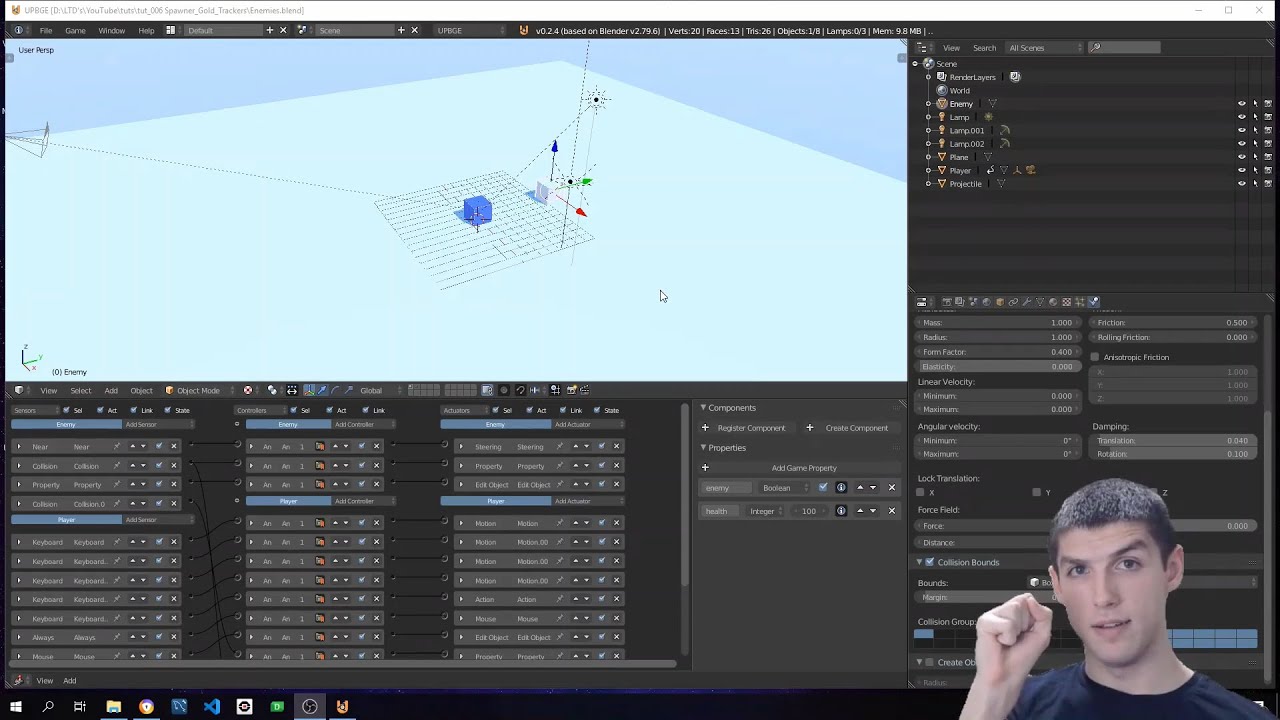The height and width of the screenshot is (720, 1280).
Task: Open the Global orientation dropdown
Action: [378, 390]
